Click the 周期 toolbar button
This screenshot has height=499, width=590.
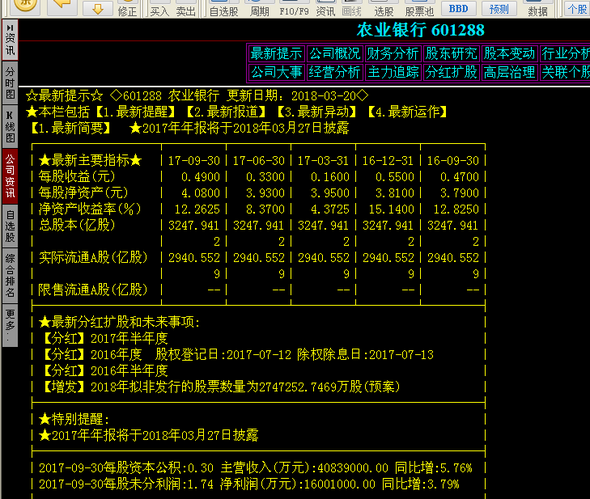259,9
